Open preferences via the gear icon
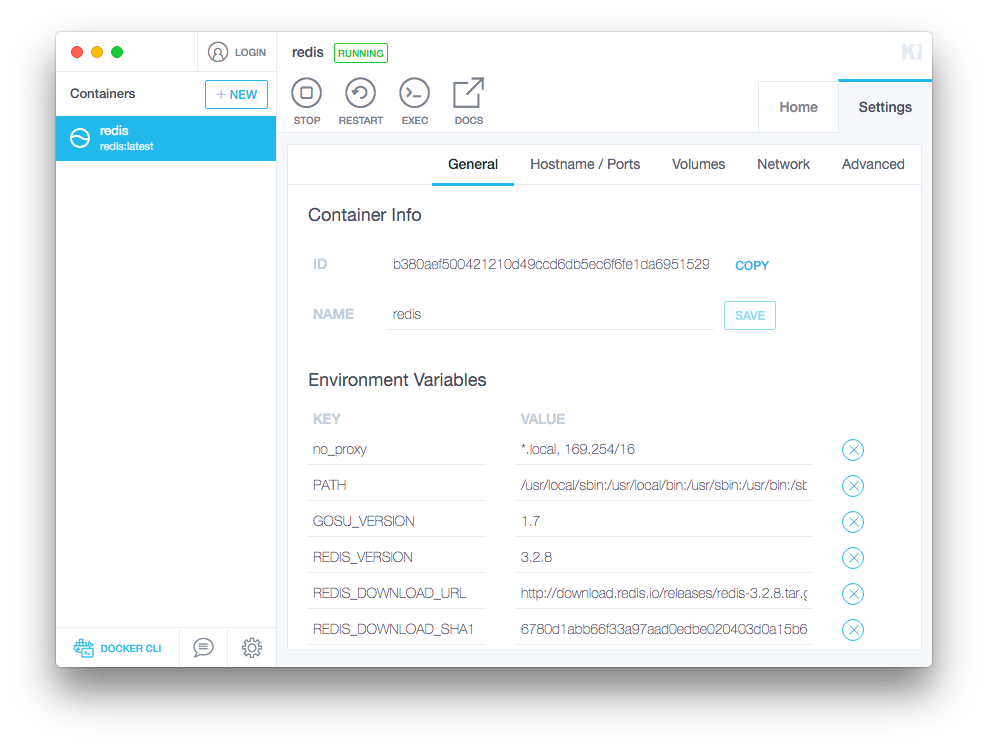This screenshot has width=988, height=747. click(x=252, y=648)
